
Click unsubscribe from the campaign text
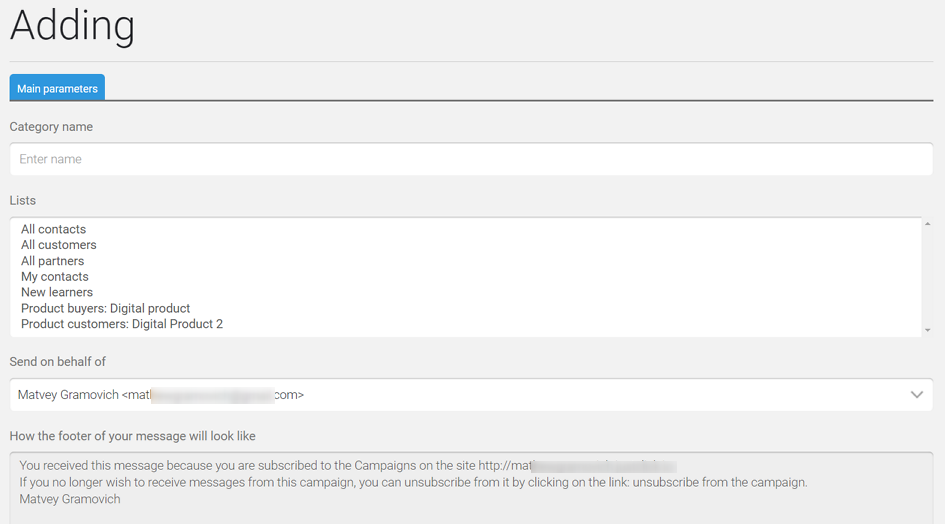coord(719,482)
